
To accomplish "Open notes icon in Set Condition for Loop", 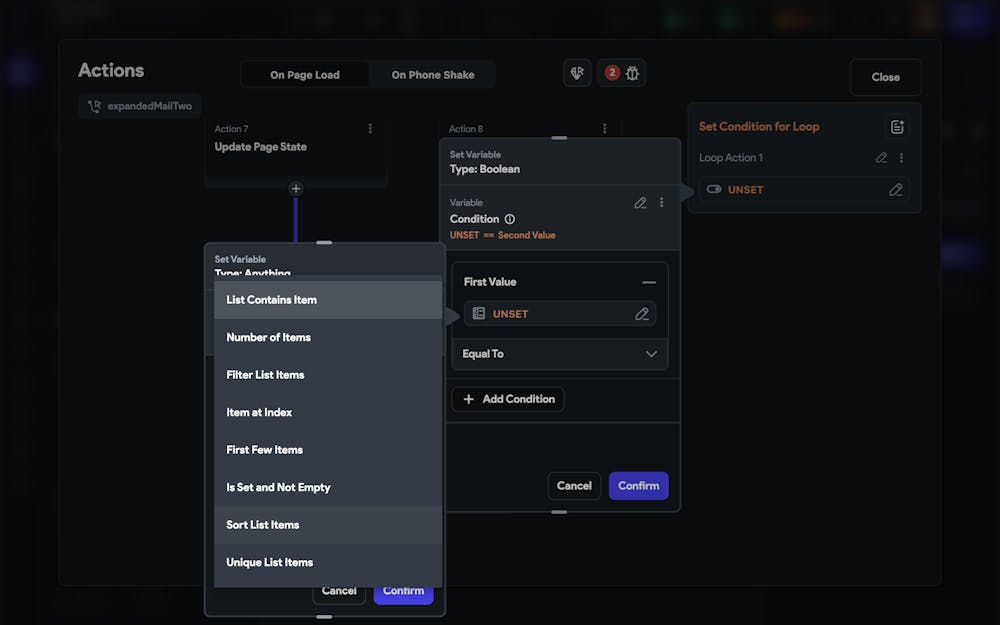I will pyautogui.click(x=897, y=127).
